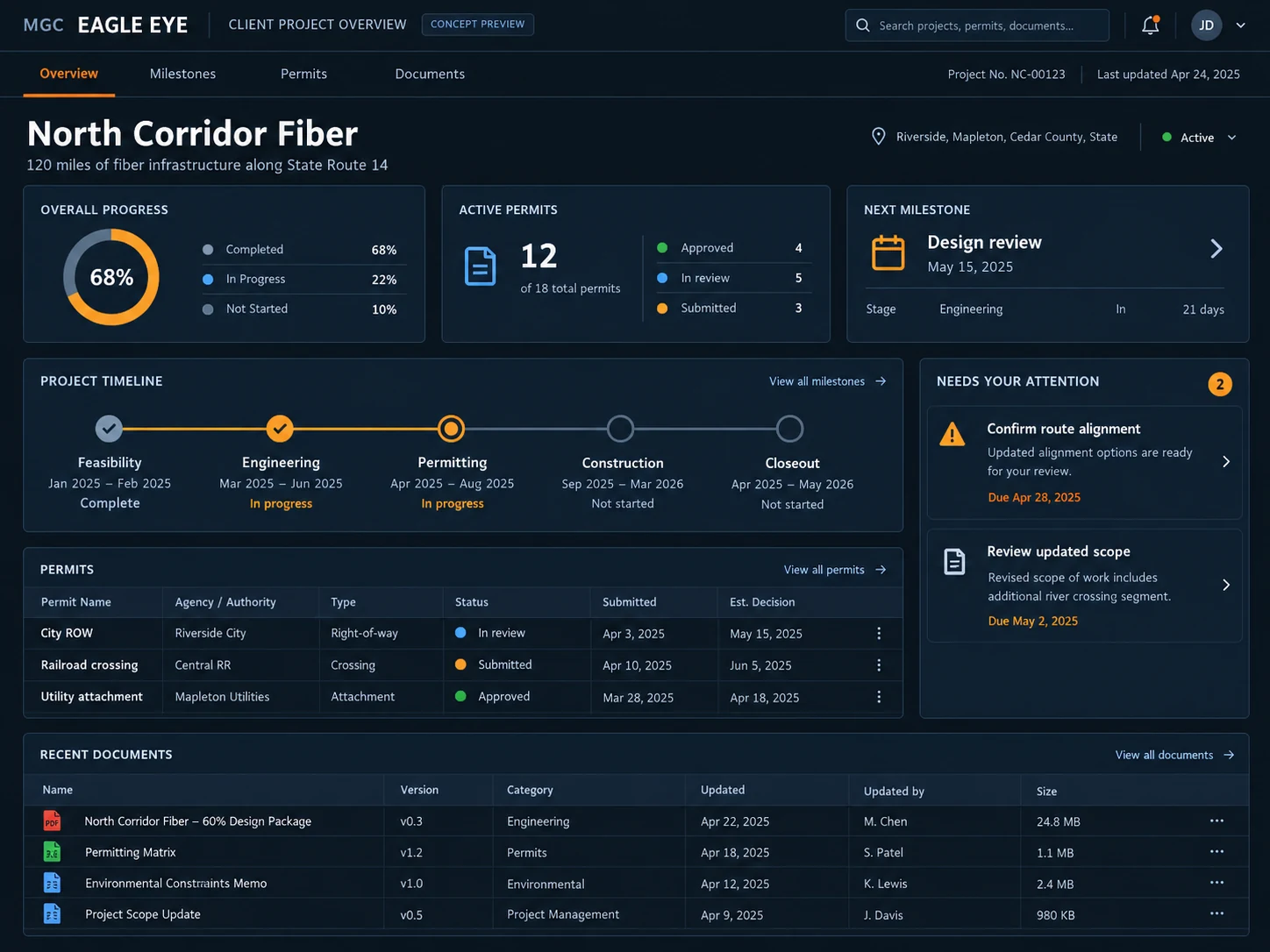Open the PDF icon of 60% Design Package
Image resolution: width=1270 pixels, height=952 pixels.
[52, 821]
